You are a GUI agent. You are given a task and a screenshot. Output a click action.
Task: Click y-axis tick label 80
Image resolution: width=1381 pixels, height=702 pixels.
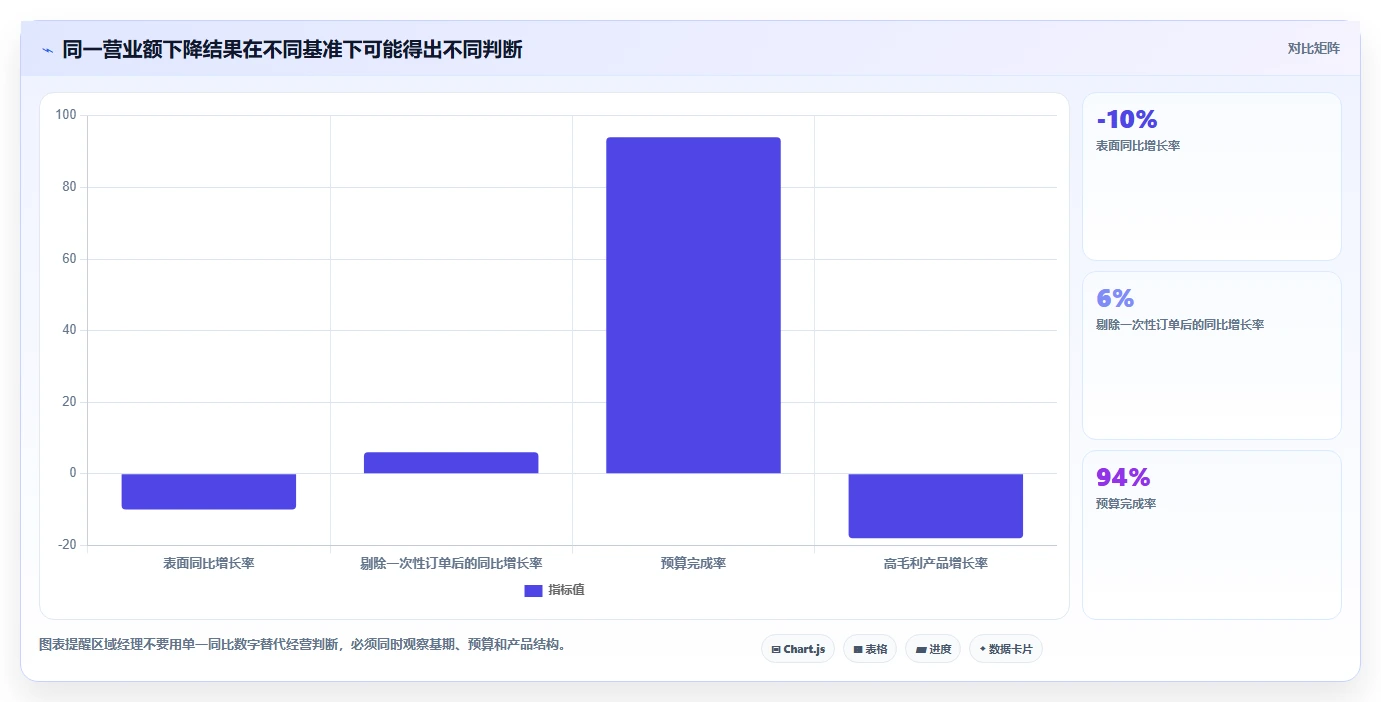point(69,187)
